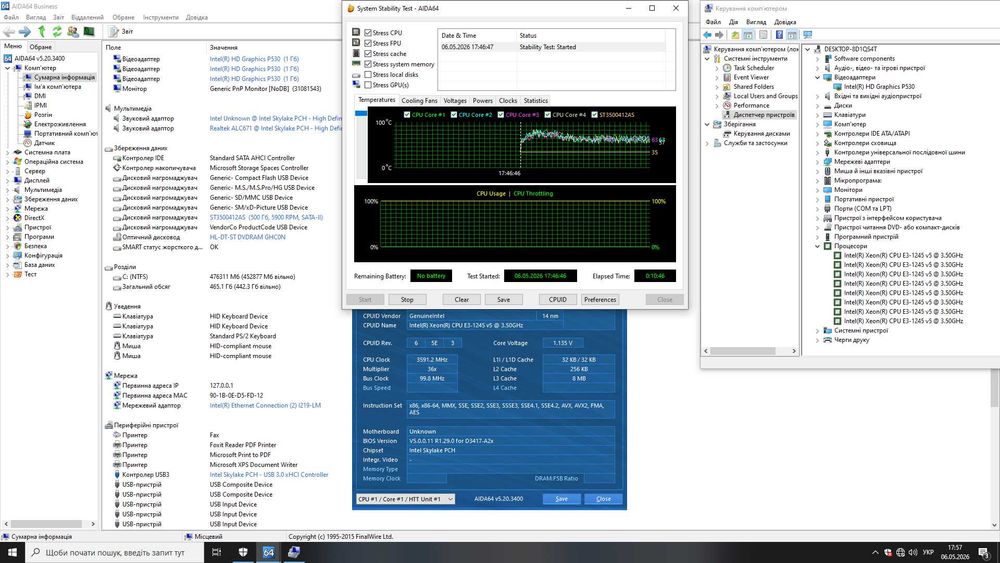Image resolution: width=1000 pixels, height=563 pixels.
Task: Expand Диски node in device tree
Action: click(818, 106)
